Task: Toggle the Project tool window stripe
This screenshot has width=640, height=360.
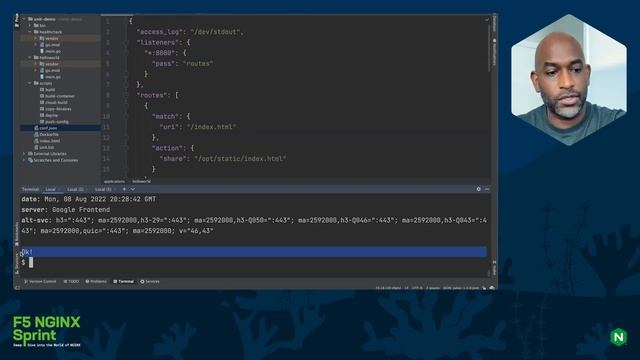Action: point(17,20)
